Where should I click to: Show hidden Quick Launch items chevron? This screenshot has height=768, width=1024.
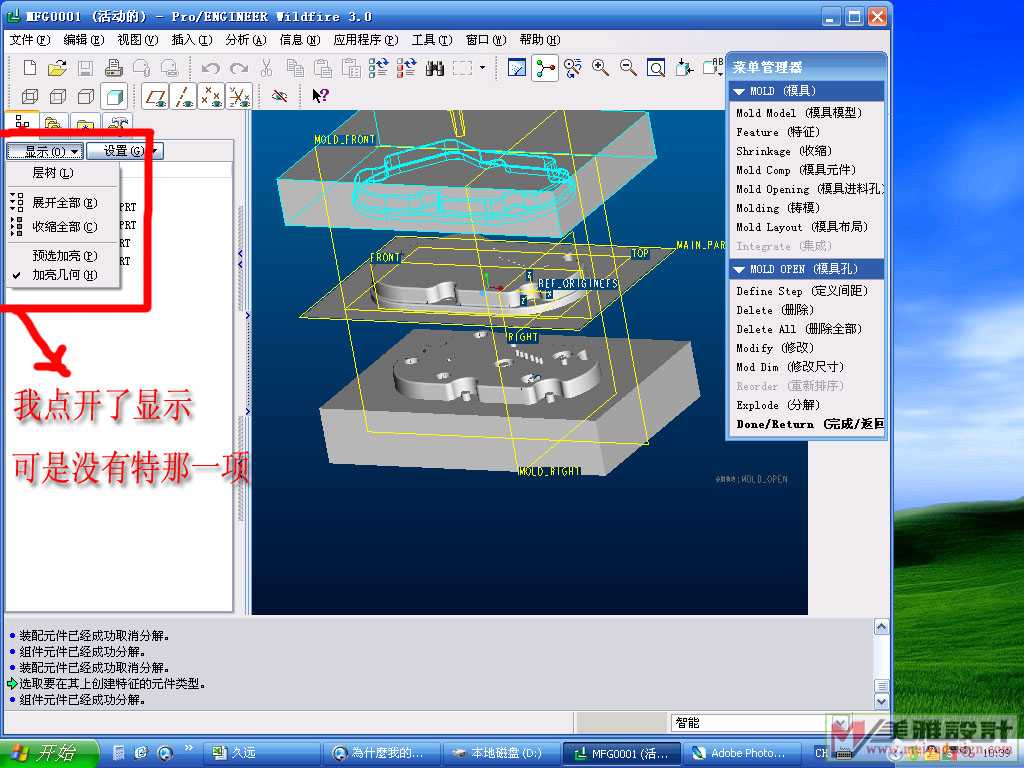point(189,747)
